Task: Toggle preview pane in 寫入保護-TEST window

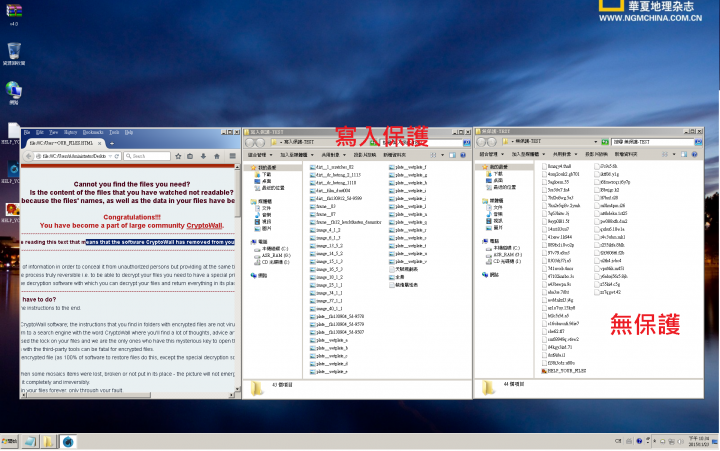Action: (x=452, y=155)
